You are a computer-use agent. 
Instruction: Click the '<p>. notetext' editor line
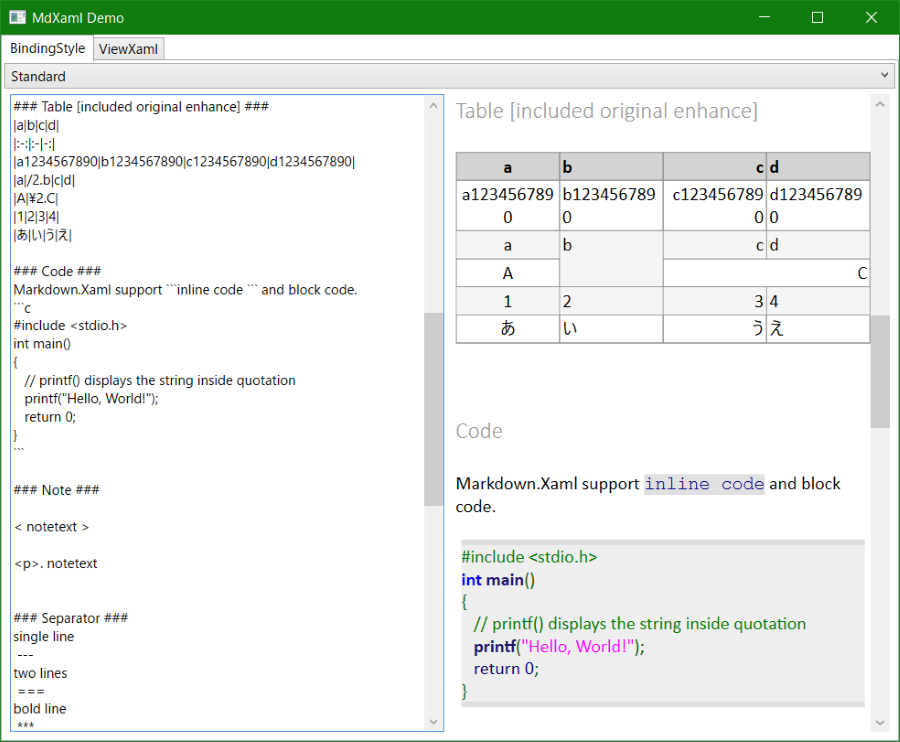tap(56, 564)
